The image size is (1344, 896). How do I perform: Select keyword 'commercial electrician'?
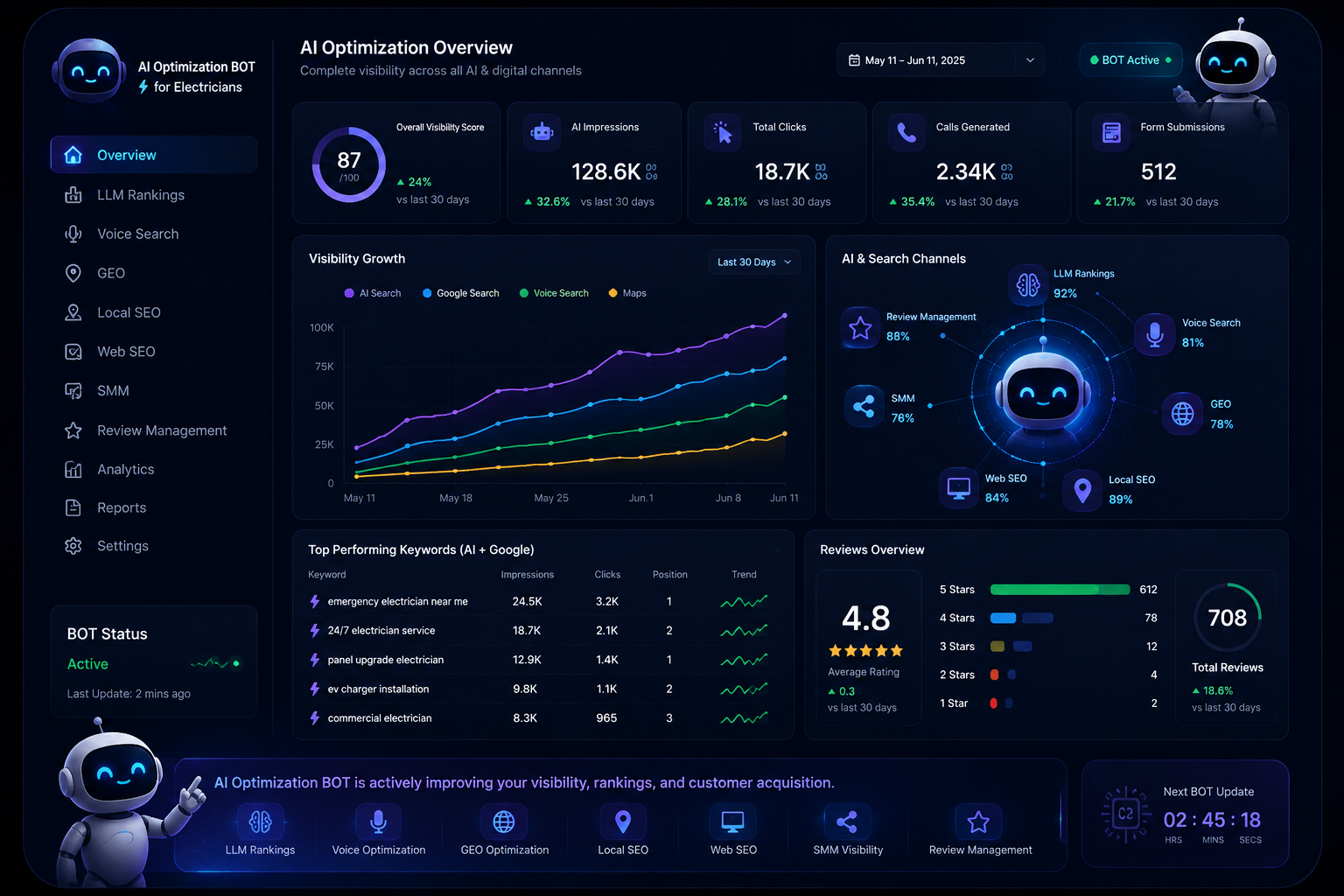coord(380,718)
